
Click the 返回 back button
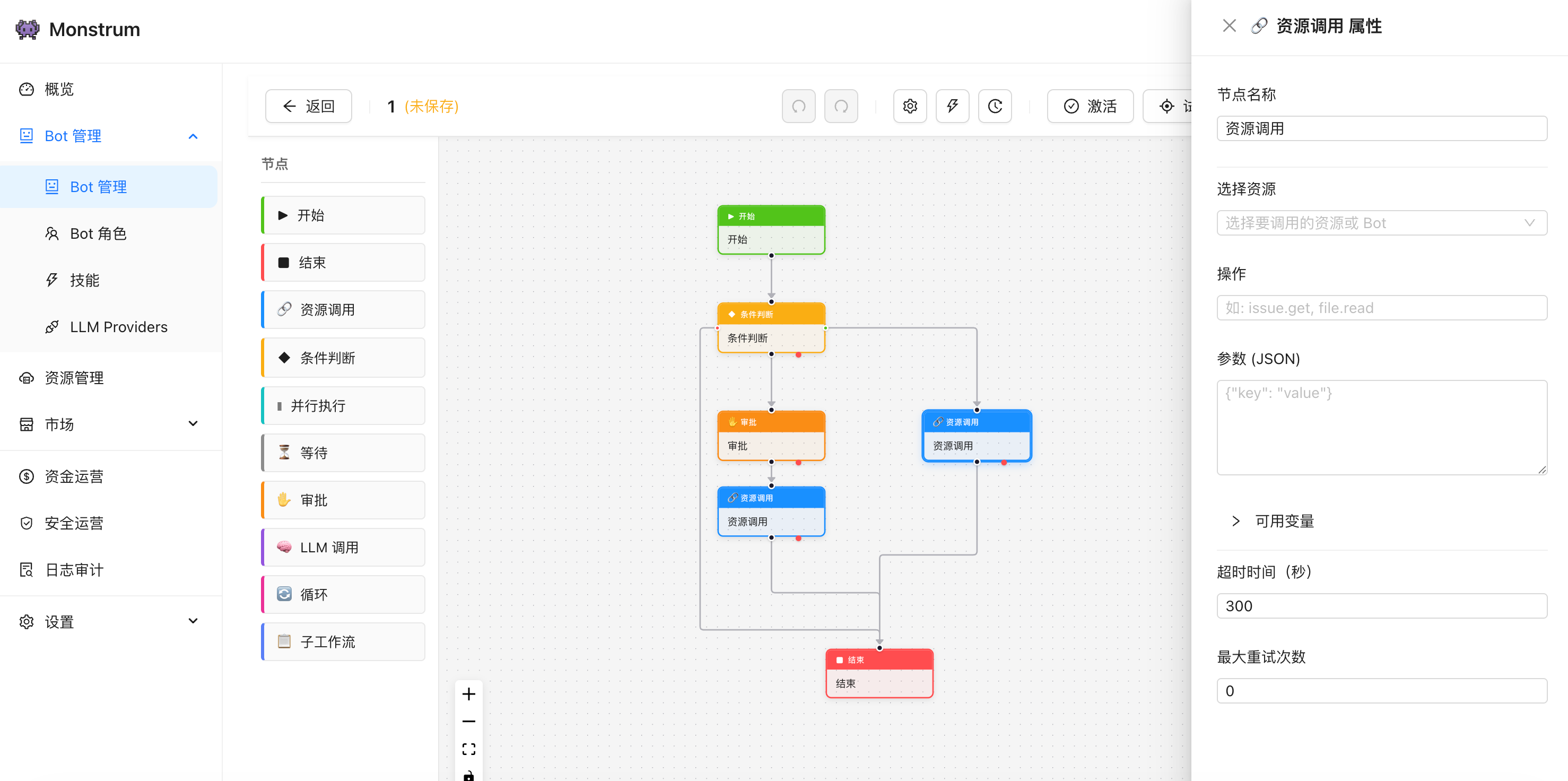tap(308, 106)
